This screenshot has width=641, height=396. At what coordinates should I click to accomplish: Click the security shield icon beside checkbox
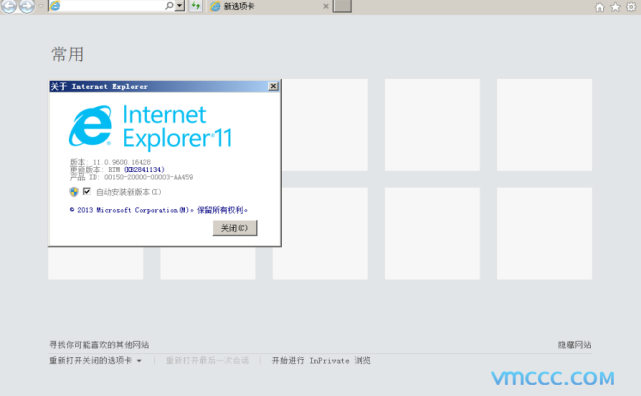click(x=74, y=192)
